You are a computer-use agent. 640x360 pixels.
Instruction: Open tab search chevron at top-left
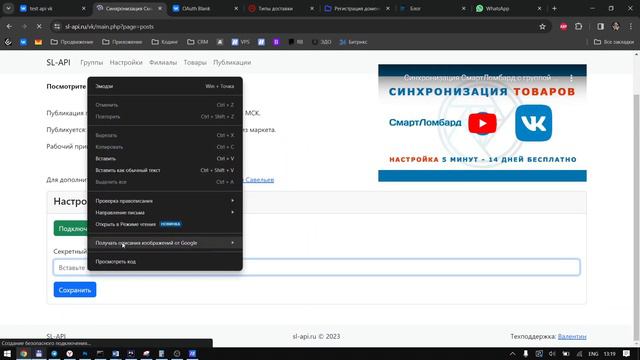(8, 8)
